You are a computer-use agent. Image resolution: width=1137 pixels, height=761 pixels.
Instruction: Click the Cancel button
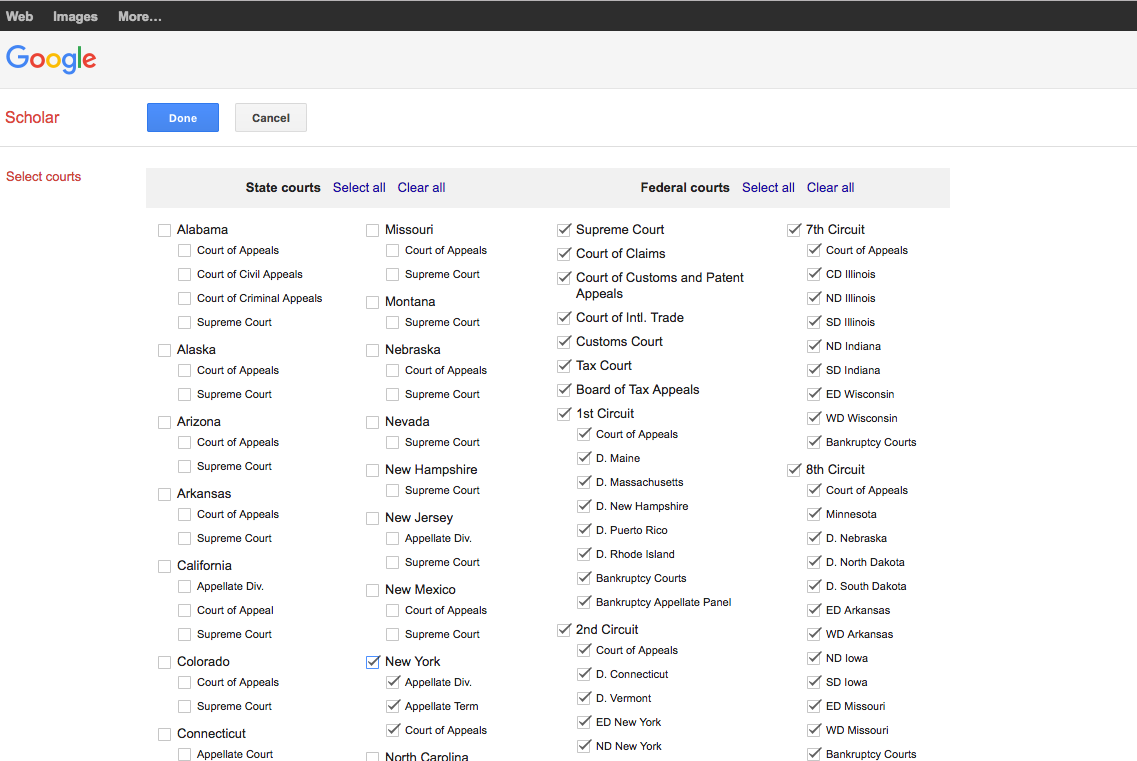point(270,117)
